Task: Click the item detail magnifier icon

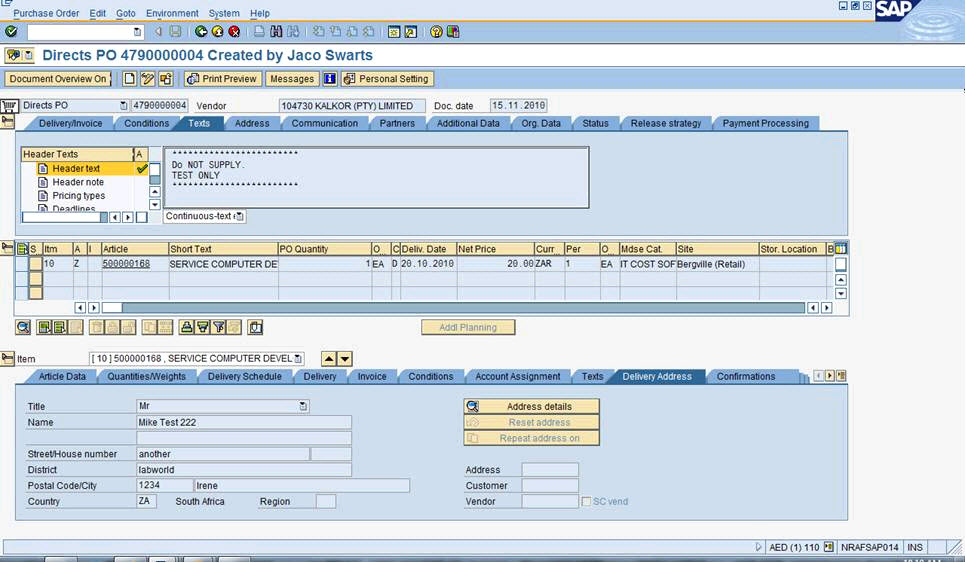Action: pyautogui.click(x=23, y=327)
